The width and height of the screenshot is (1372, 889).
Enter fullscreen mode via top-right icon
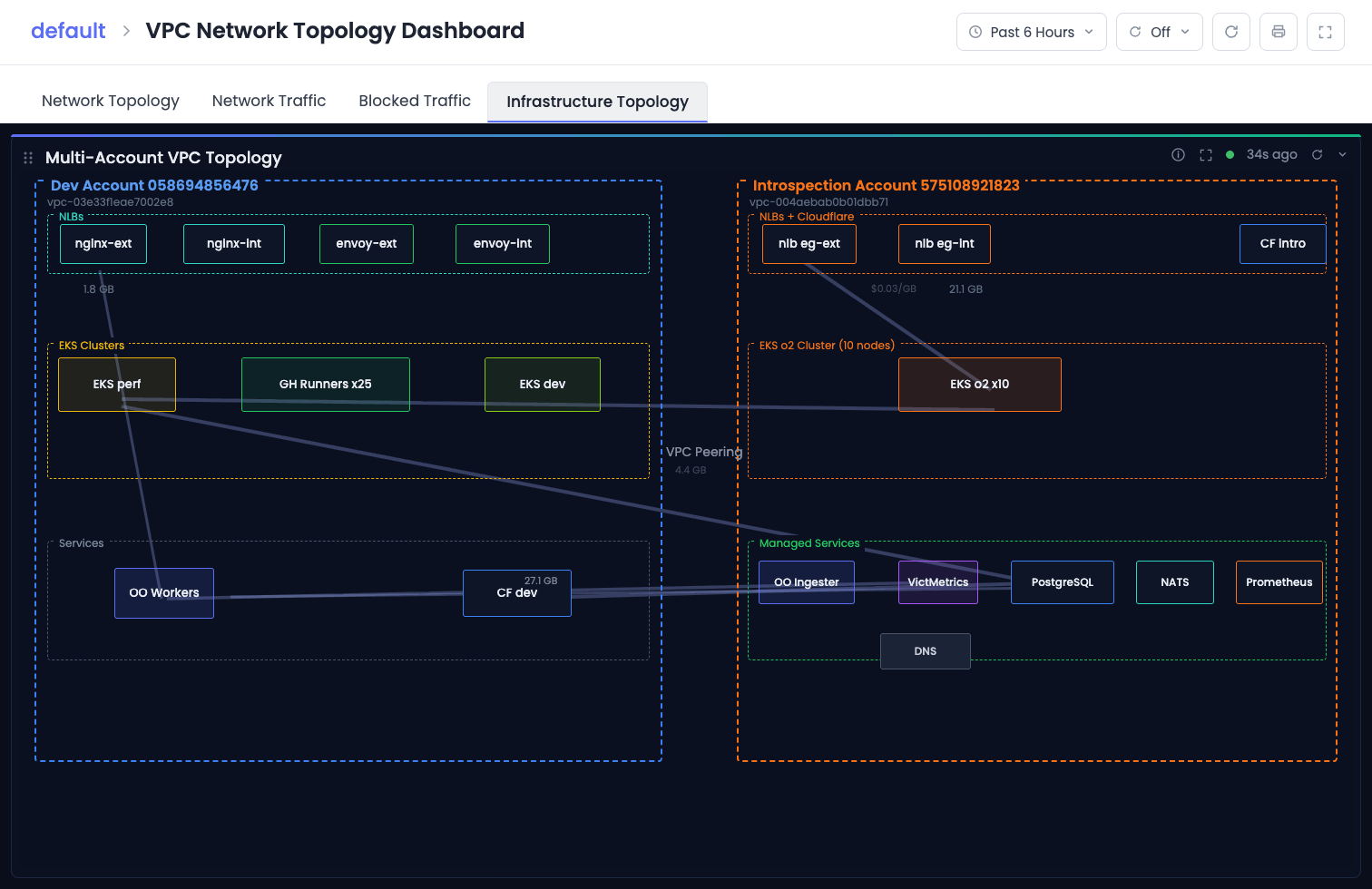coord(1326,32)
